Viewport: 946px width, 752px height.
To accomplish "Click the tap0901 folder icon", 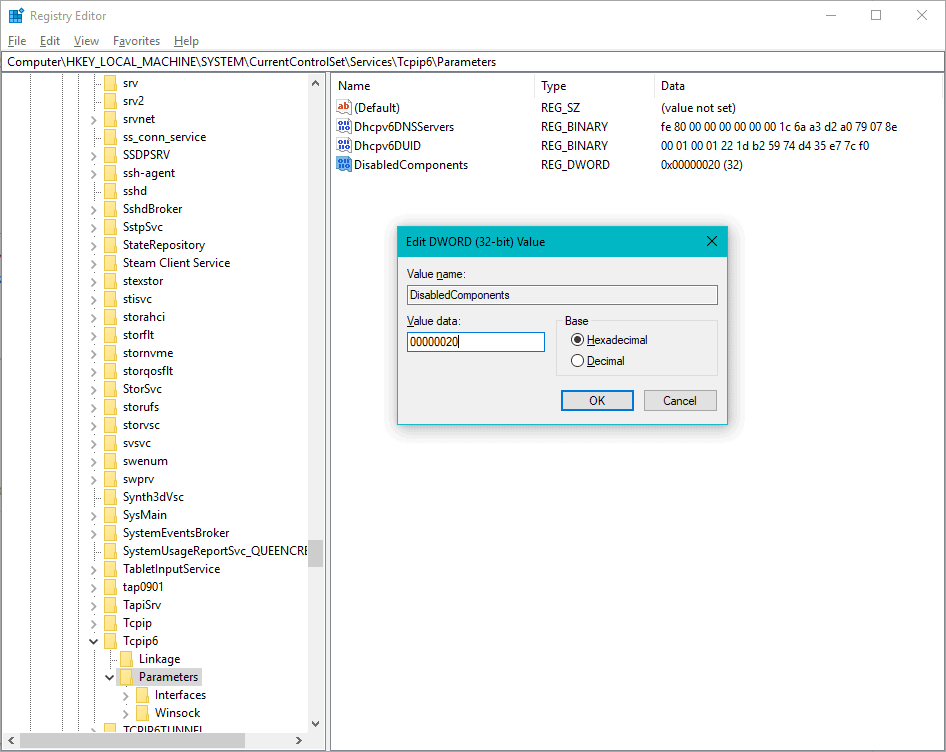I will 110,587.
